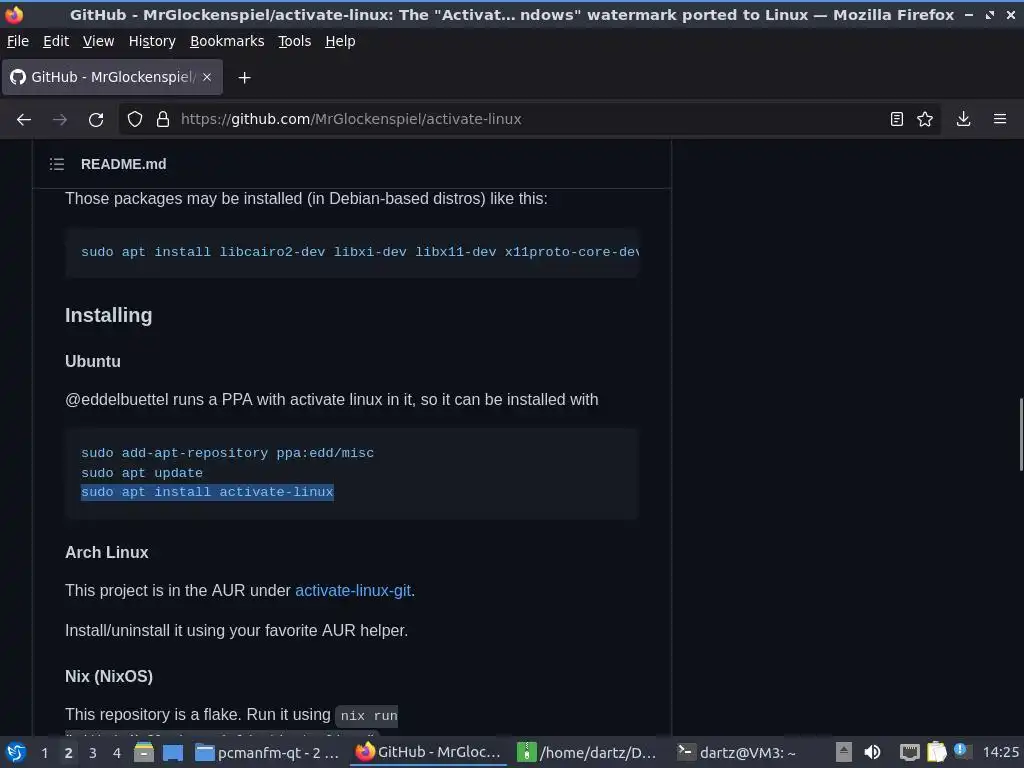Open the Firefox downloads panel
Screen dimensions: 1024x768
tap(963, 119)
